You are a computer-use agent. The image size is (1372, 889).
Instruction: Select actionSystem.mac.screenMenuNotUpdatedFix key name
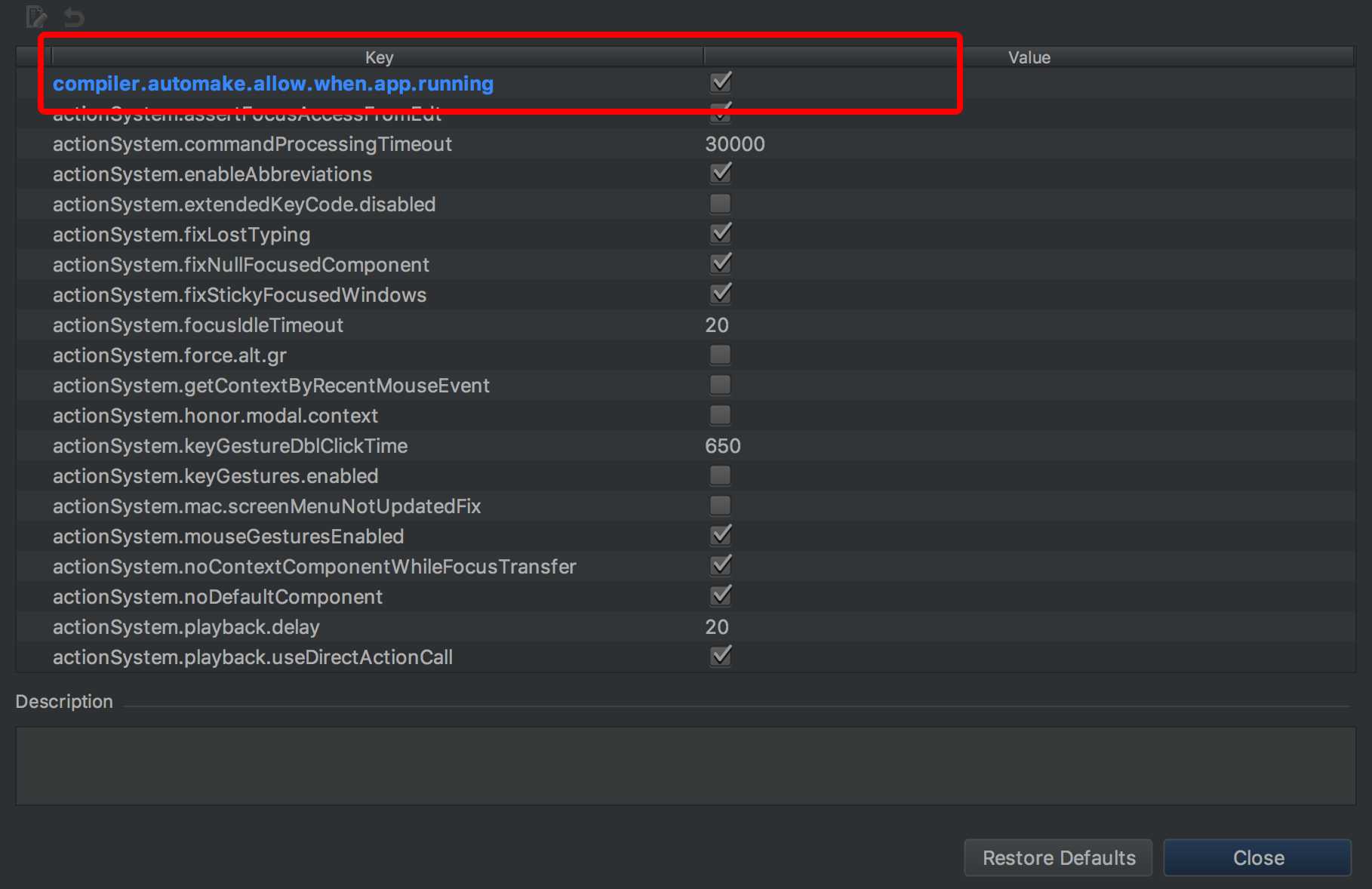point(266,506)
